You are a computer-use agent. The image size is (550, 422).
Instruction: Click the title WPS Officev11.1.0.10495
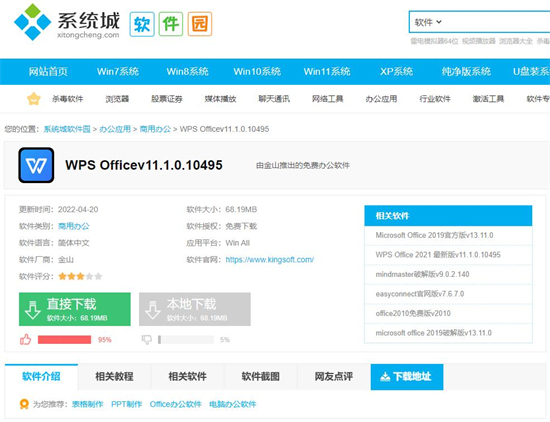coord(144,165)
